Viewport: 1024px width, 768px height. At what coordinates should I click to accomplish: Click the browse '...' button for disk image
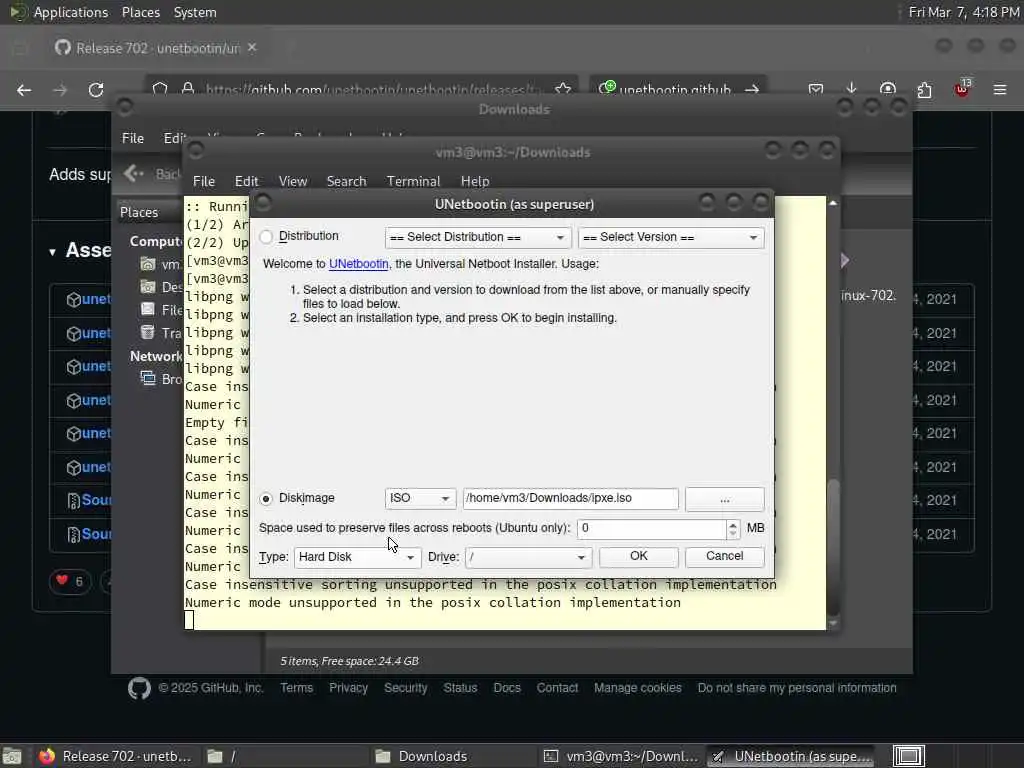[724, 499]
